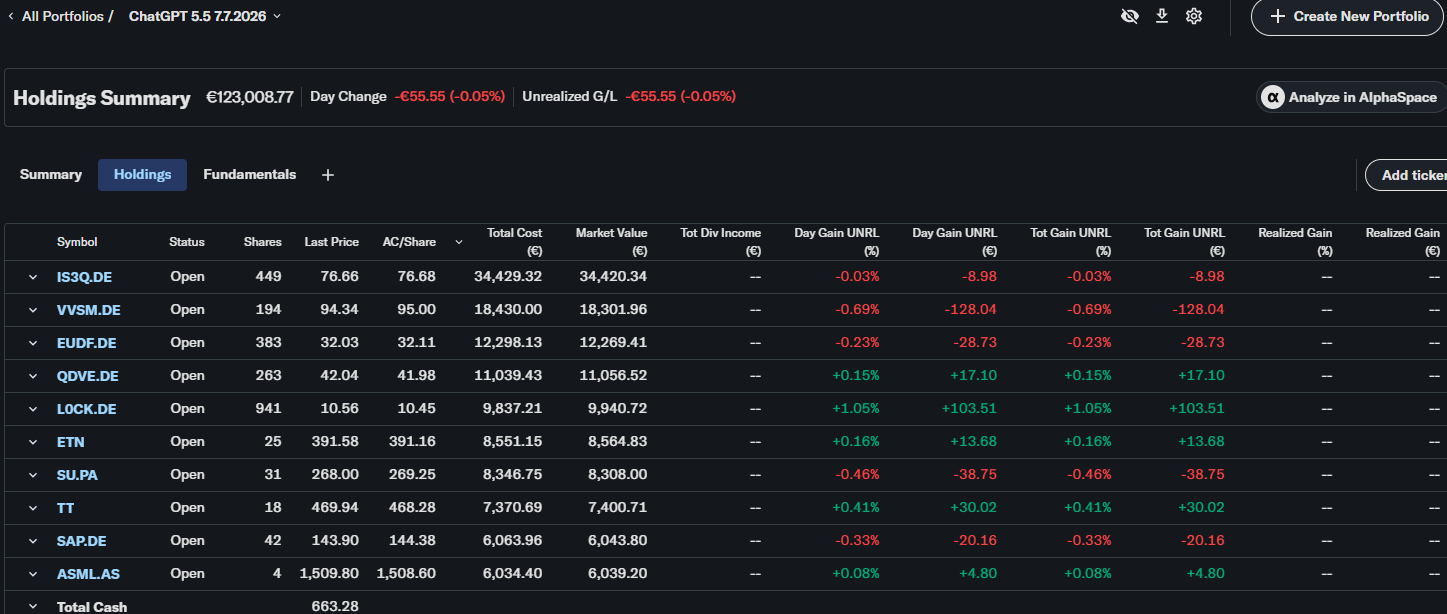Viewport: 1447px width, 614px height.
Task: Click the sort arrow beside AC/Share column
Action: [x=459, y=242]
